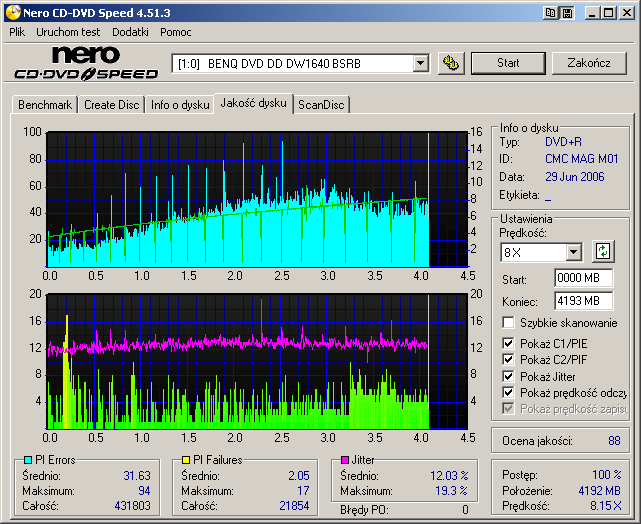Click the disc type value DVD+R

pos(563,142)
